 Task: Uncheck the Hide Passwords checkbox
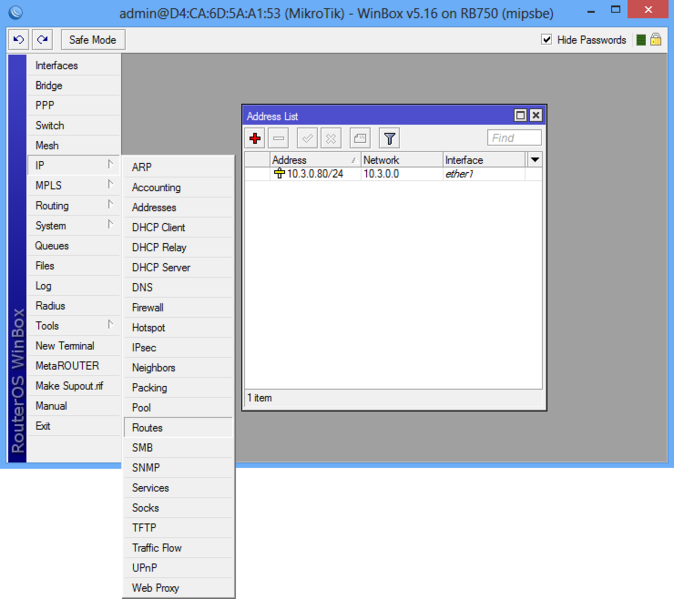coord(547,40)
